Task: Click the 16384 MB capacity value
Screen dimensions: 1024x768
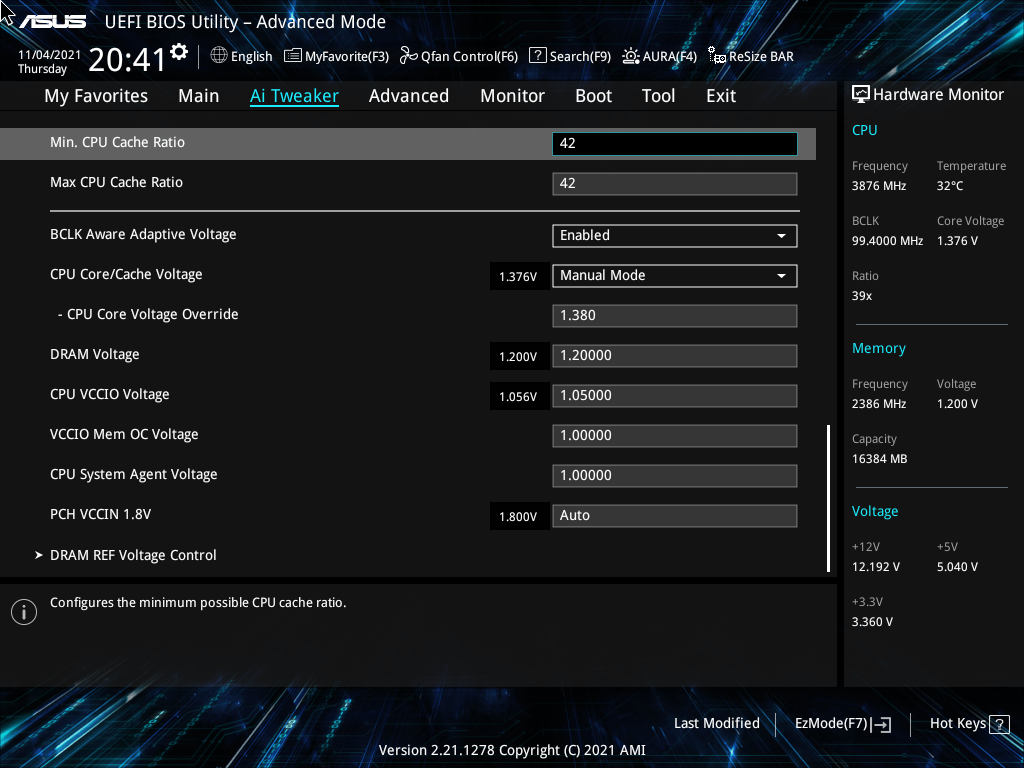Action: 880,459
